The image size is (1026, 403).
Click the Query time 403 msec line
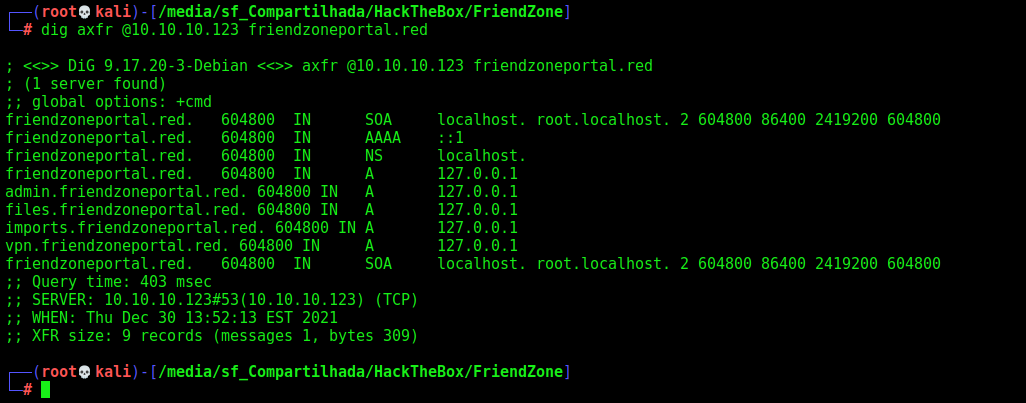[x=109, y=282]
